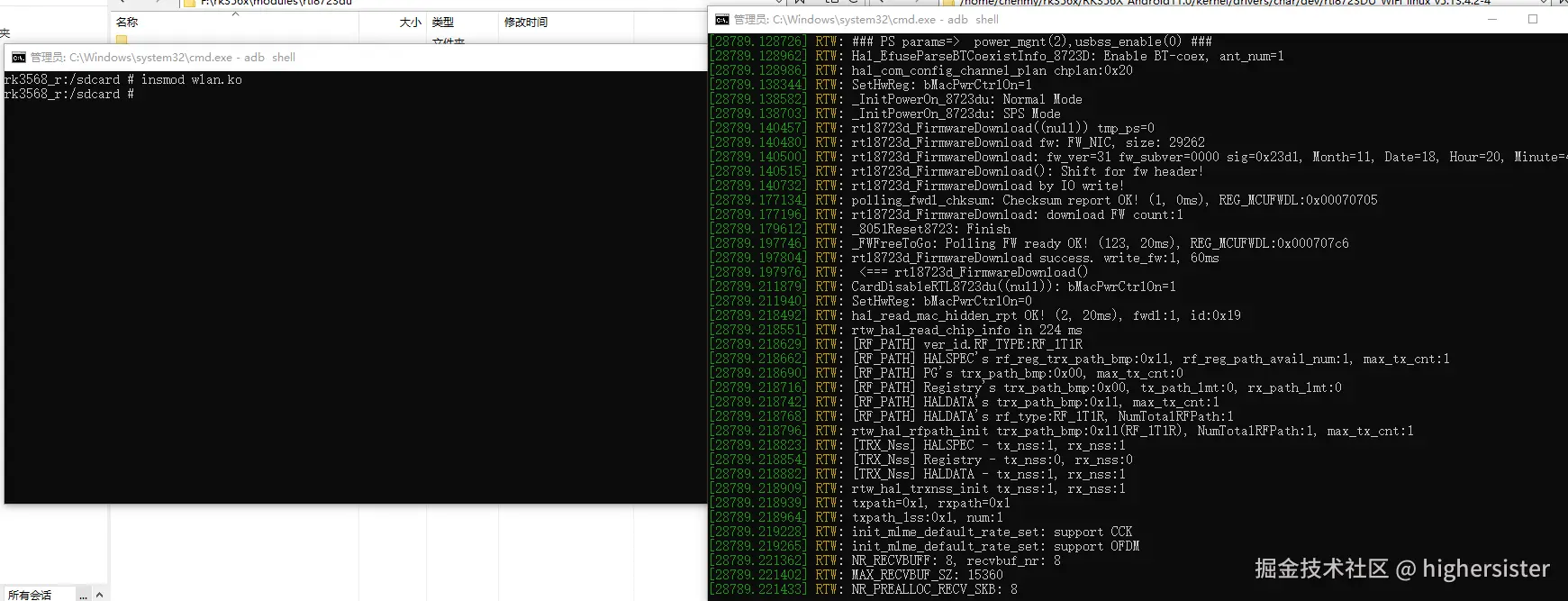The width and height of the screenshot is (1568, 601).
Task: Click the ellipsis button beside 所有会话
Action: (83, 595)
